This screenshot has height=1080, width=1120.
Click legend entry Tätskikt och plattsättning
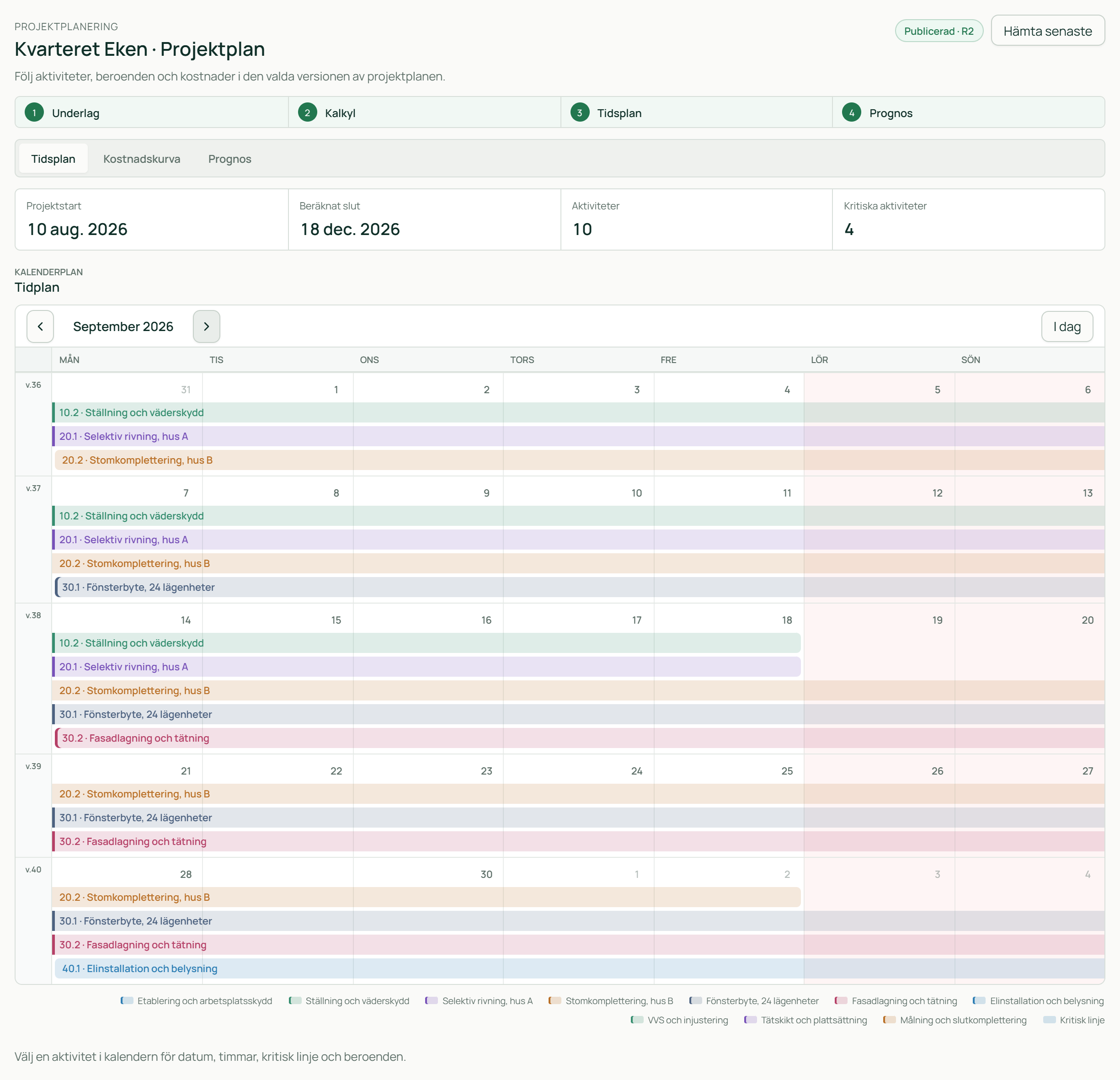[x=805, y=1020]
